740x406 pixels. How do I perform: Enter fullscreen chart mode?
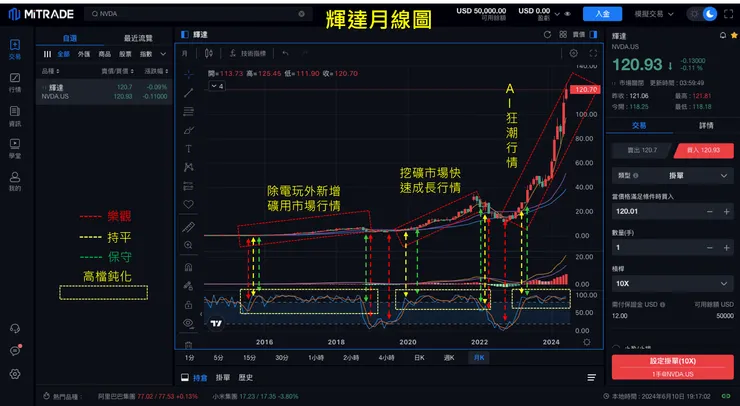pyautogui.click(x=593, y=53)
